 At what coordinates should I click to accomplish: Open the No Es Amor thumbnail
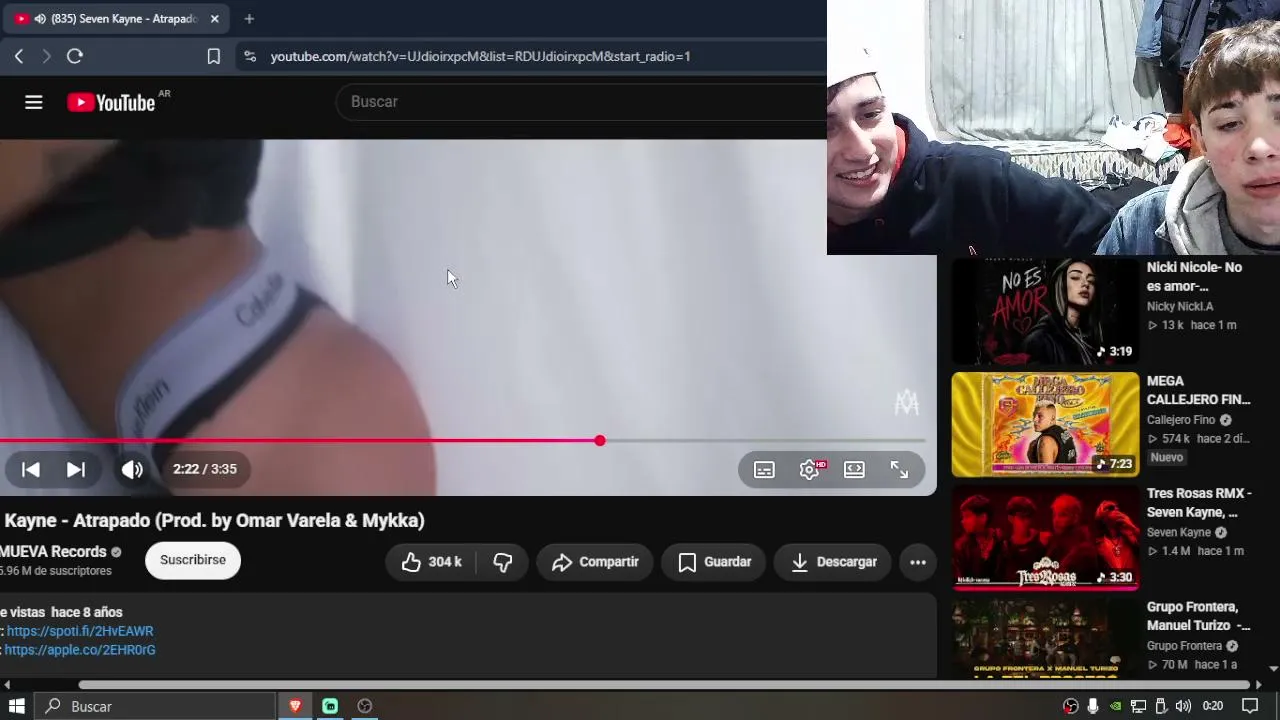(1045, 310)
